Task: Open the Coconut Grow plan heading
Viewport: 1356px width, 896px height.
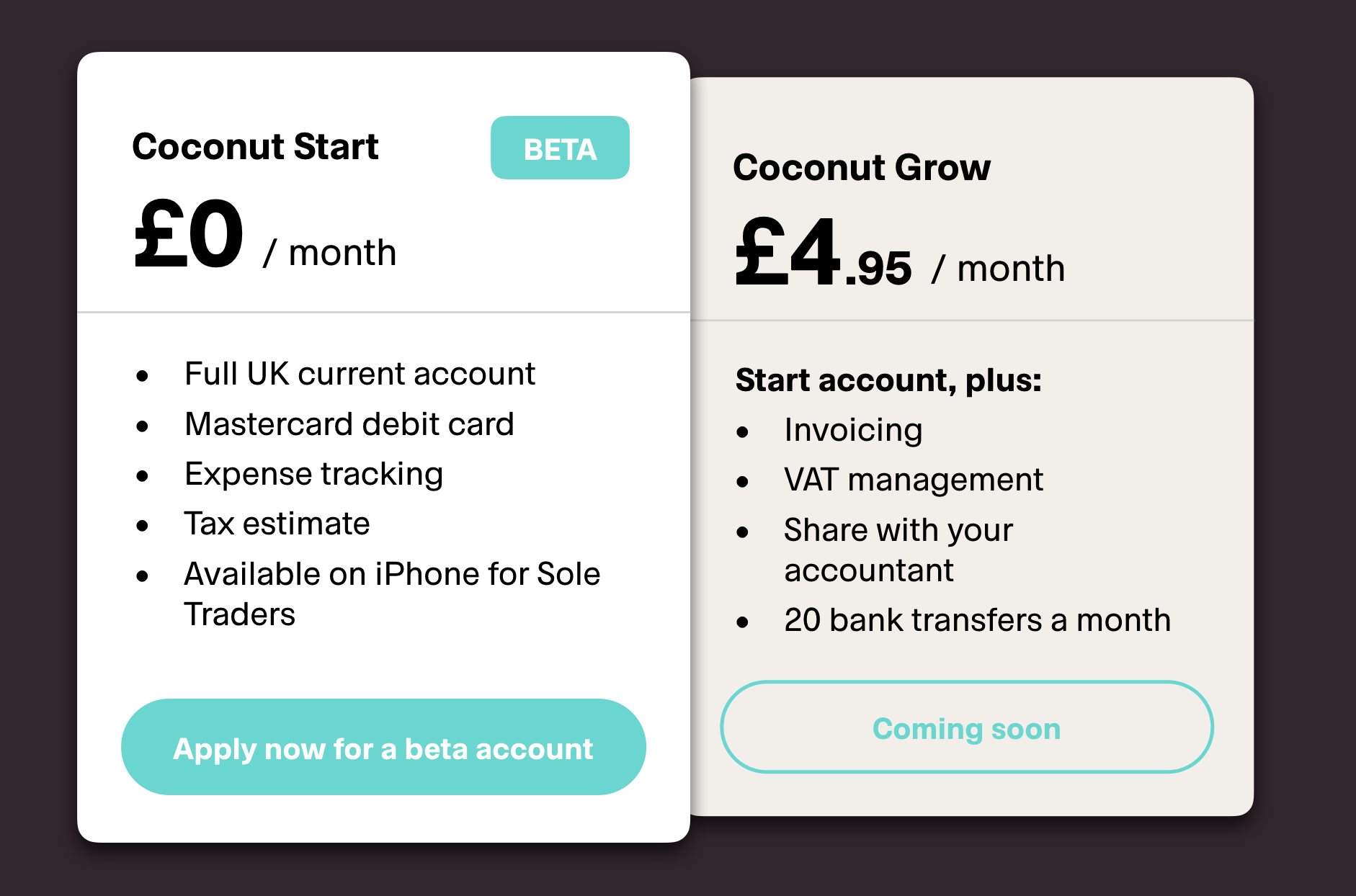Action: click(x=862, y=167)
